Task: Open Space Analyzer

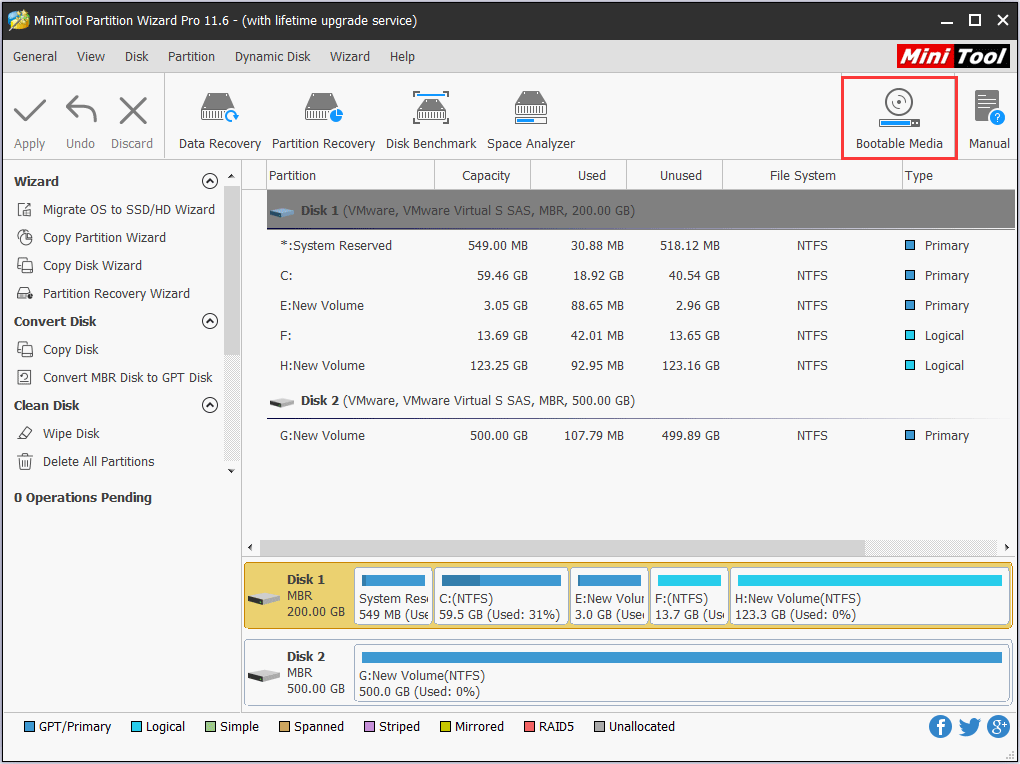Action: [x=530, y=120]
